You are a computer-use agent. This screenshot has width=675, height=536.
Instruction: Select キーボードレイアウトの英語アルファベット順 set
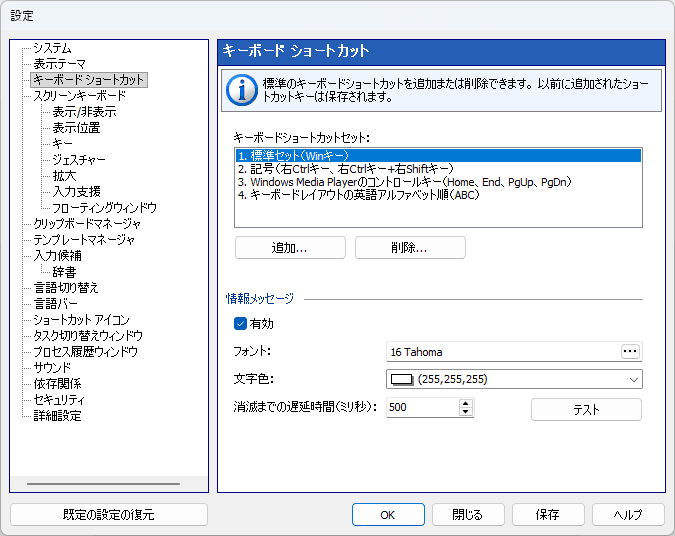(438, 195)
